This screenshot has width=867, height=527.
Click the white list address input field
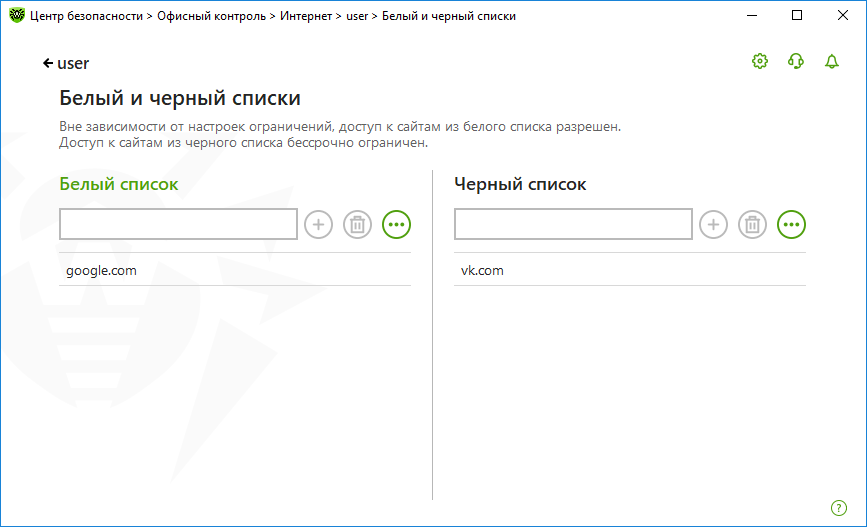tap(178, 224)
